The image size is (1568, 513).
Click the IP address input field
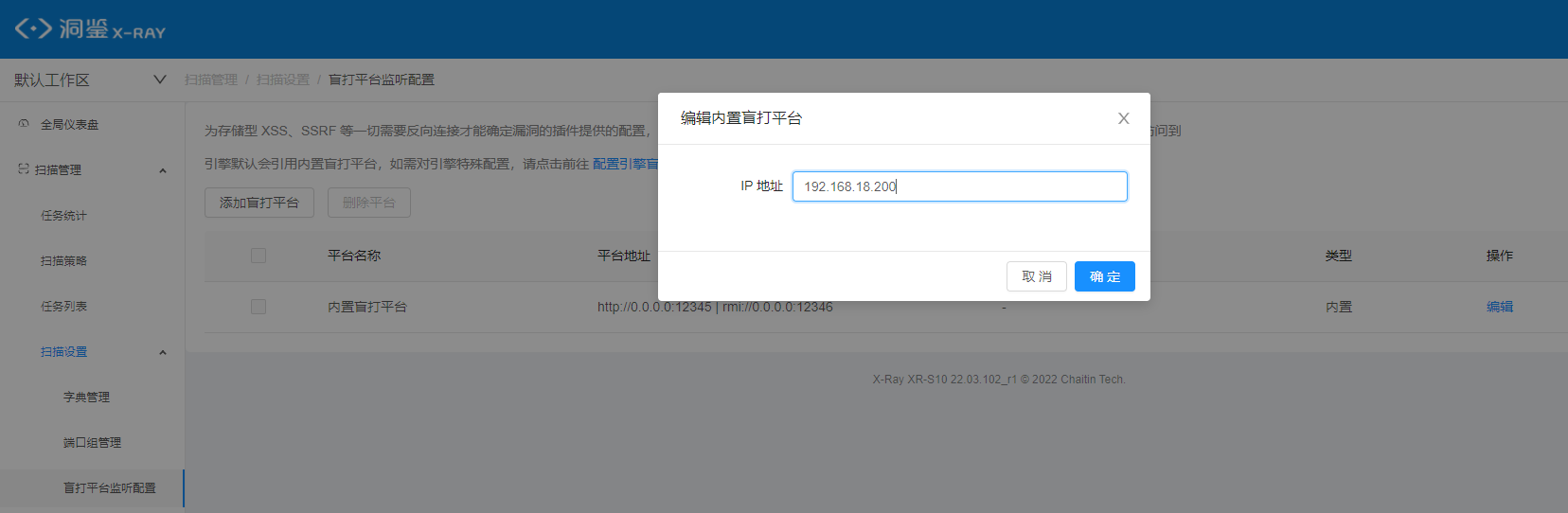[959, 186]
